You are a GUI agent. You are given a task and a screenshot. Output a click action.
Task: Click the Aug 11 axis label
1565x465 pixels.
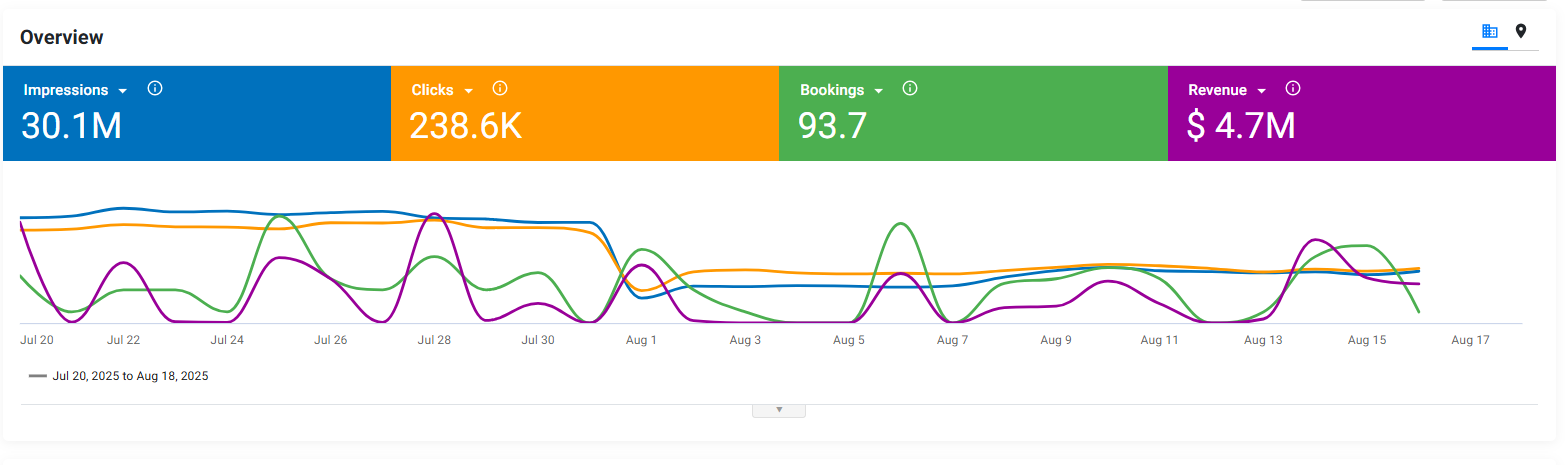pos(1160,340)
